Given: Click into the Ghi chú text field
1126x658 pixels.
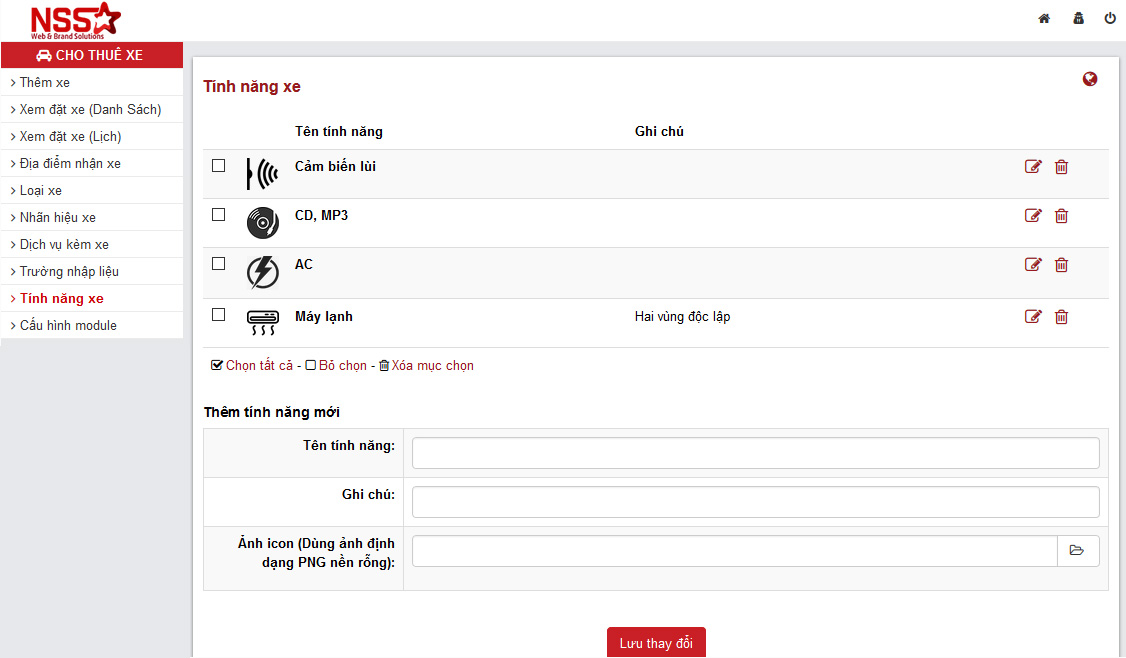Looking at the screenshot, I should [755, 502].
